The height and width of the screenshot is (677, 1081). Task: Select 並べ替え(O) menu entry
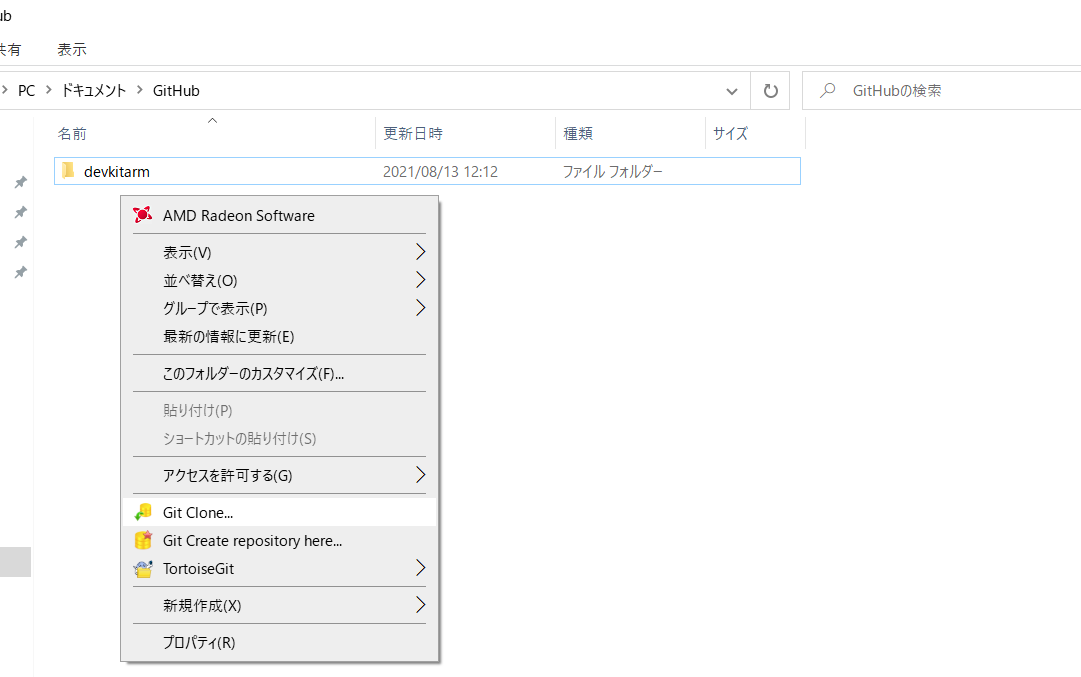point(279,281)
